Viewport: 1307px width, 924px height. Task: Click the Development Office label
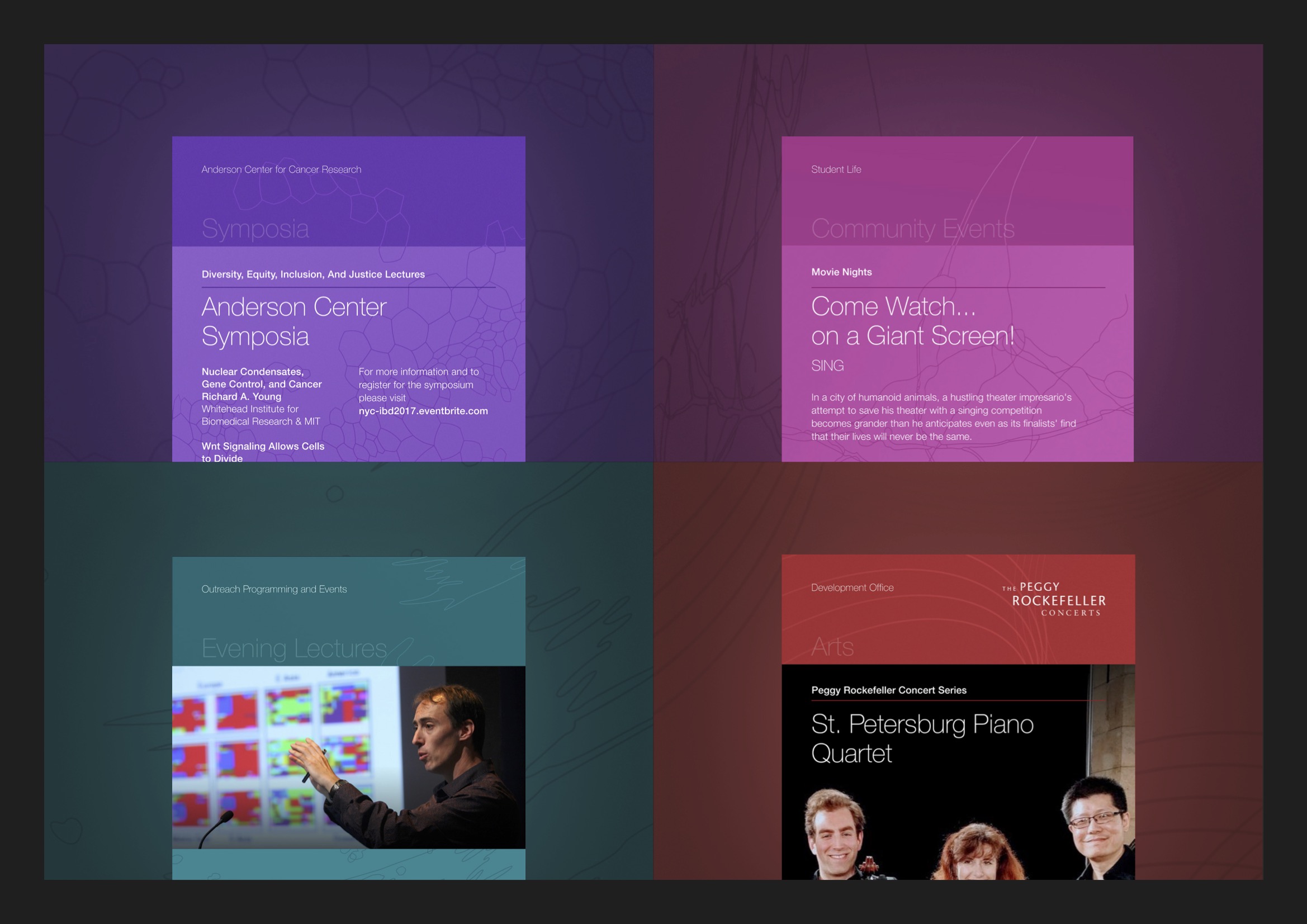(x=852, y=587)
